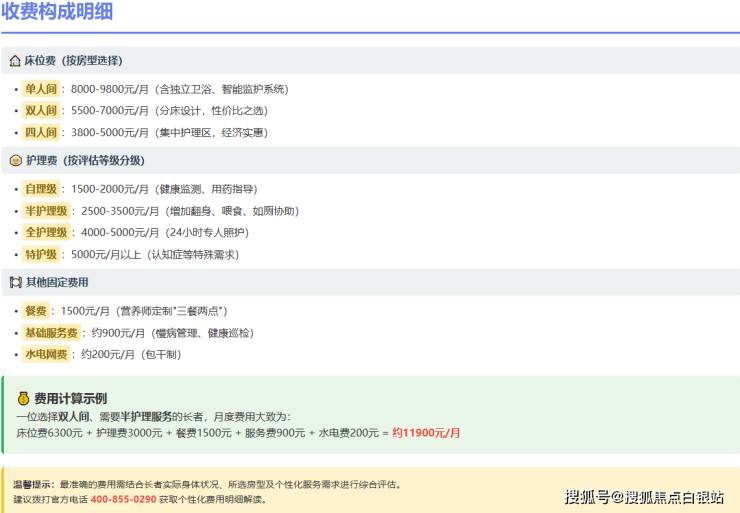Image resolution: width=740 pixels, height=513 pixels.
Task: Click the 四人间 highlighted label
Action: click(41, 133)
